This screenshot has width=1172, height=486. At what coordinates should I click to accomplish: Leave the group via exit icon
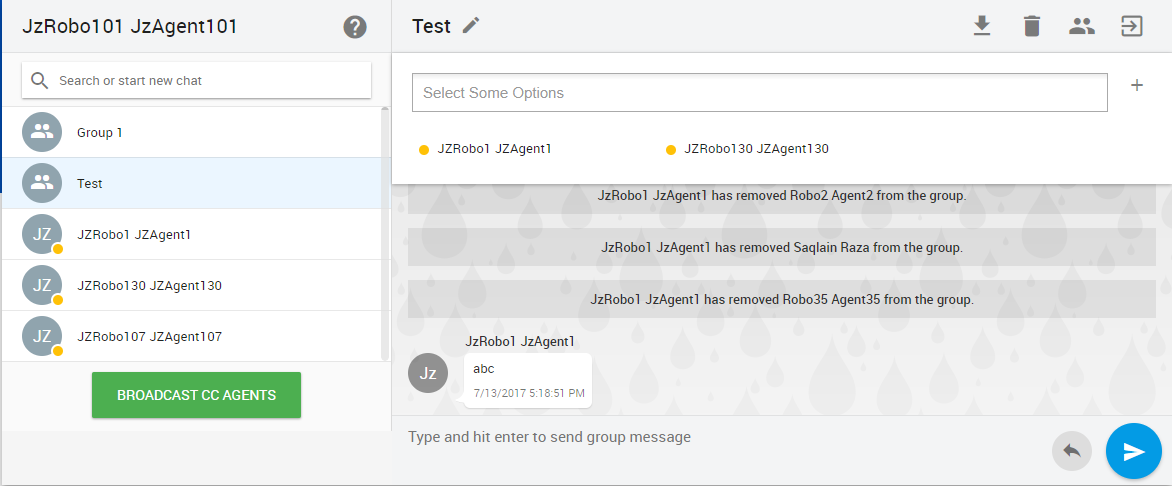pos(1132,26)
